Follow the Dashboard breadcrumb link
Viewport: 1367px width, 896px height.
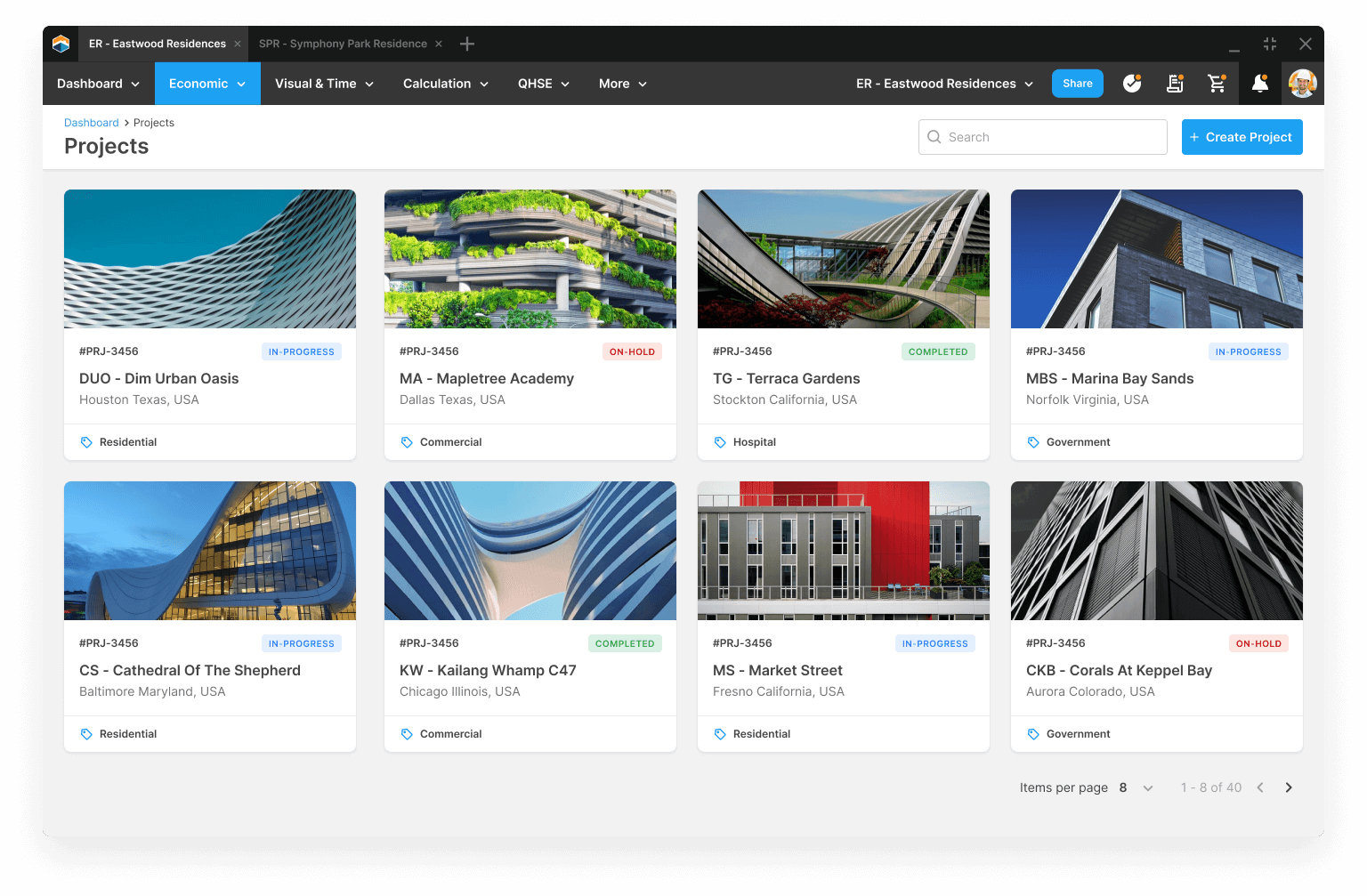(91, 123)
